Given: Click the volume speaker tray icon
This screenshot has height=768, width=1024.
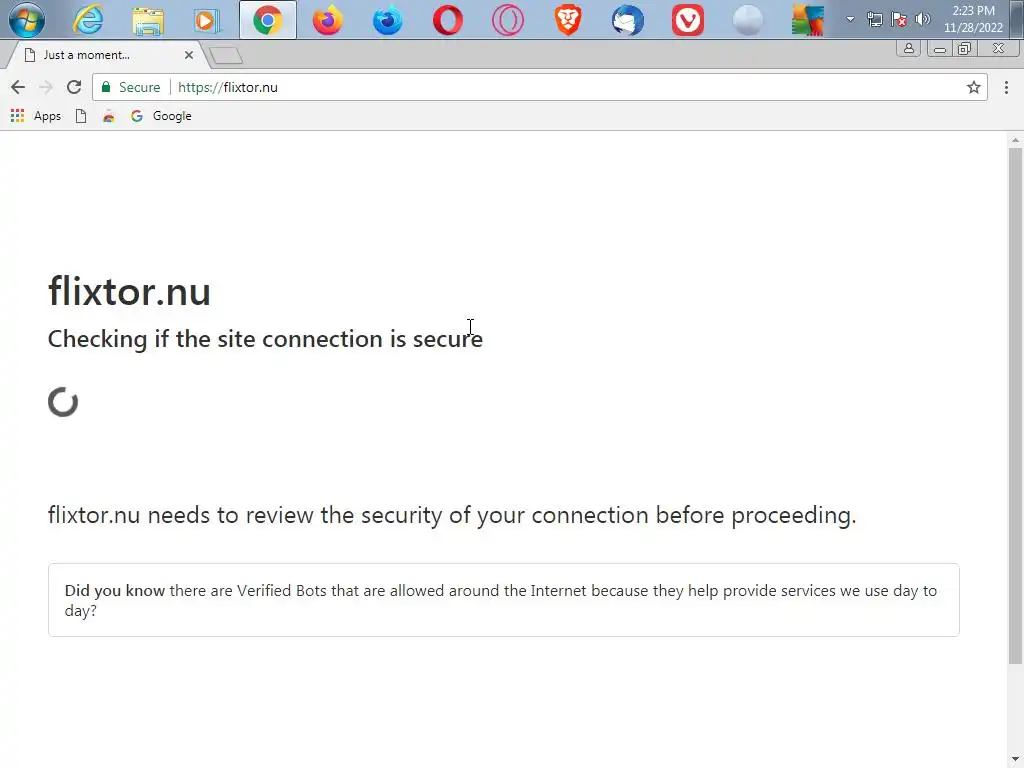Looking at the screenshot, I should [x=923, y=19].
